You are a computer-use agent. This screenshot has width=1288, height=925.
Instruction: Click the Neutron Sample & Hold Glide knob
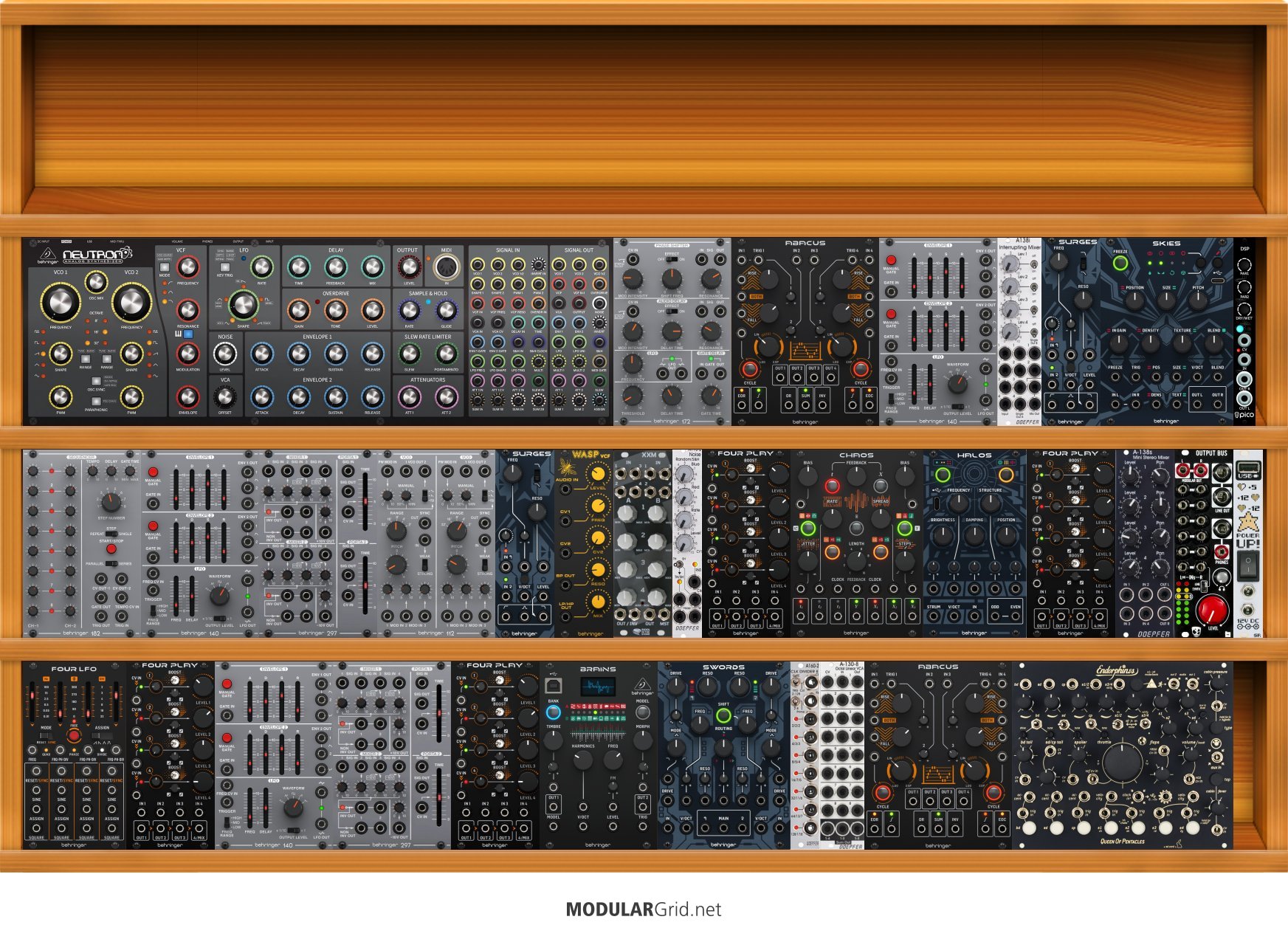coord(446,310)
